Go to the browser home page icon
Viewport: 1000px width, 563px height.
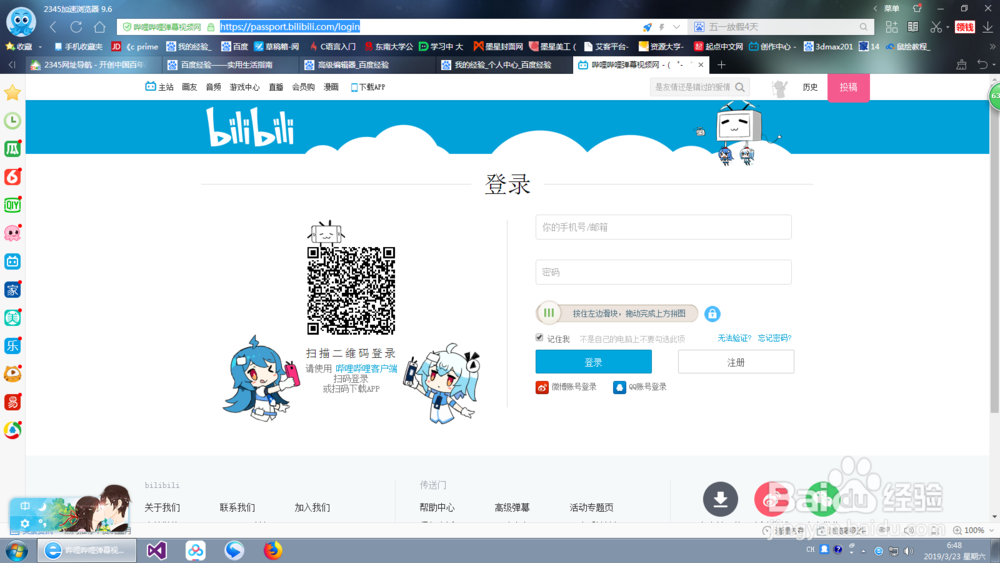point(99,27)
